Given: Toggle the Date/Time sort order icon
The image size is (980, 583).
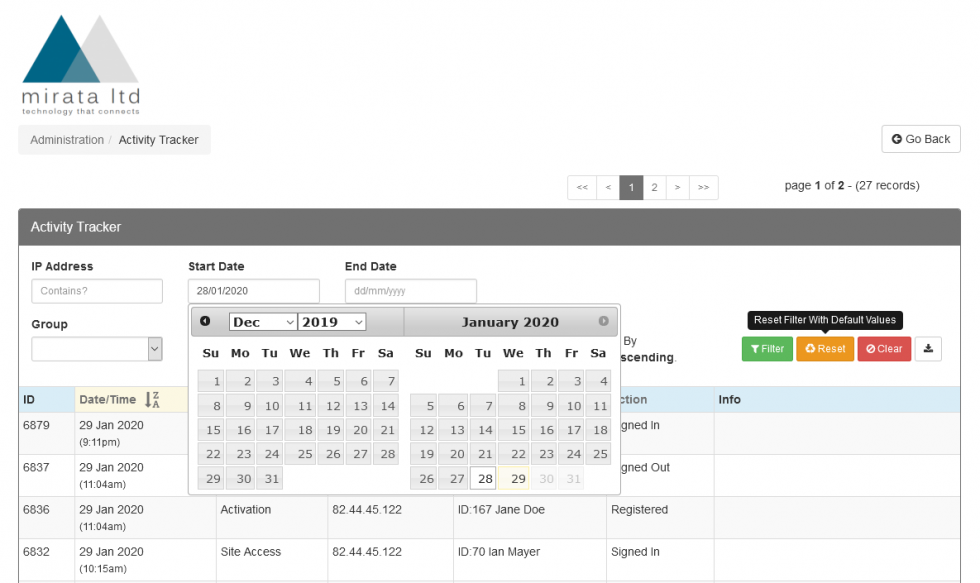Looking at the screenshot, I should click(x=152, y=400).
